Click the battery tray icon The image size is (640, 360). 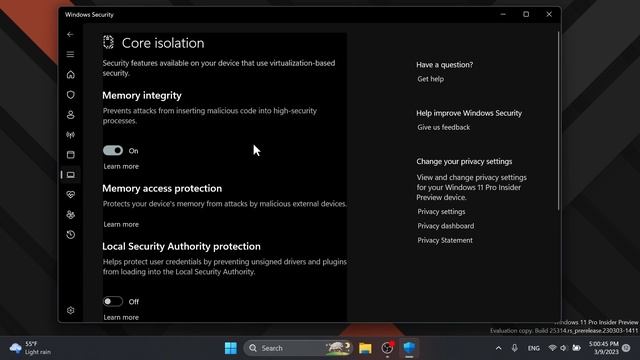pos(576,348)
